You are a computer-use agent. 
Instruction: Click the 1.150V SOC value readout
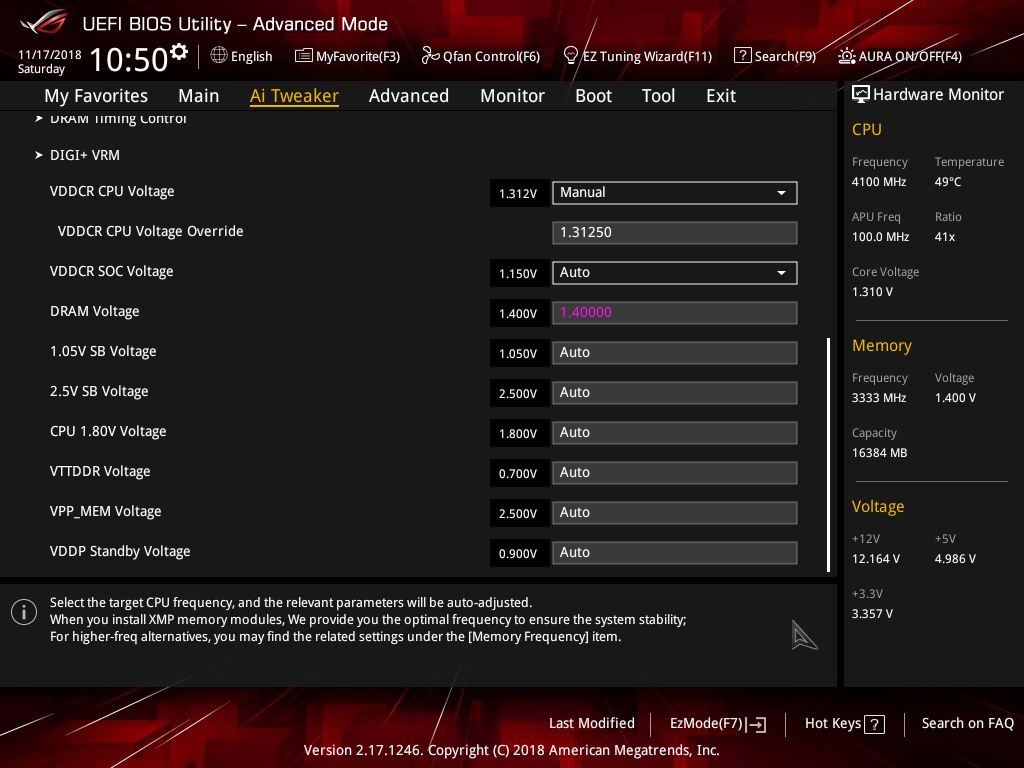click(x=519, y=274)
